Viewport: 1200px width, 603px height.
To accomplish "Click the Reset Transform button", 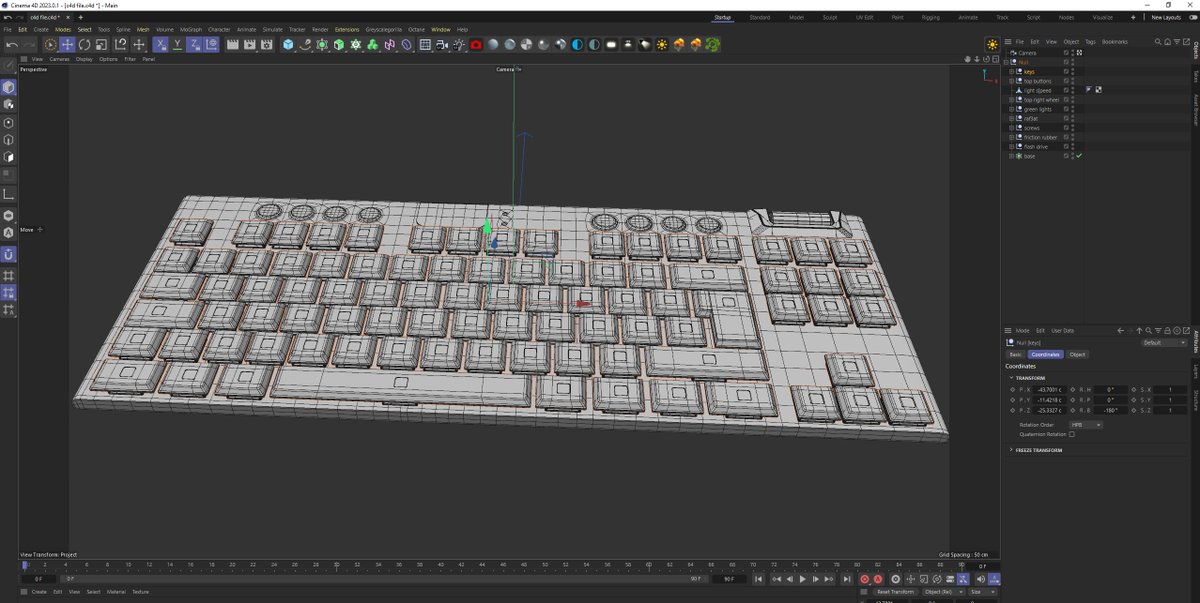I will [896, 592].
